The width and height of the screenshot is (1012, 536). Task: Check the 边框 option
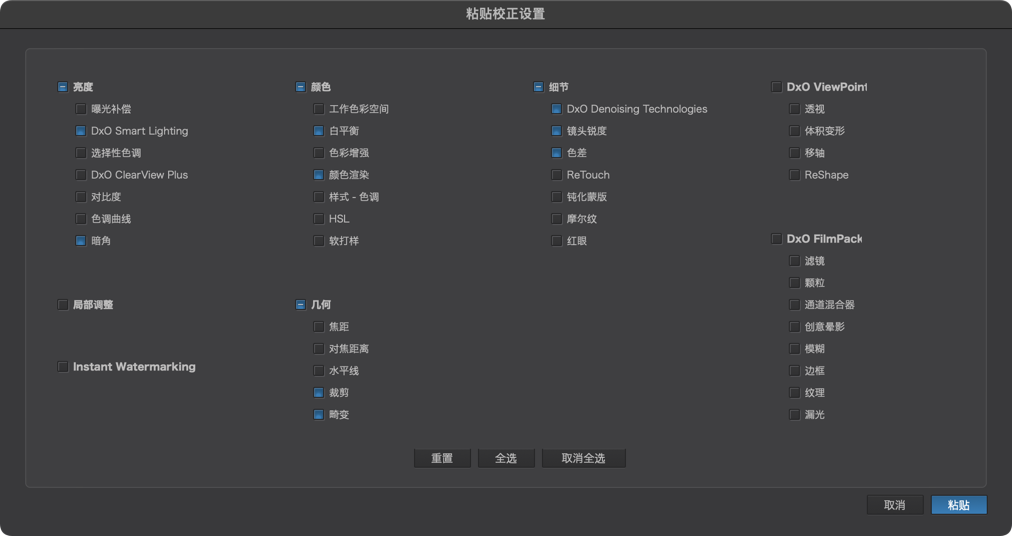tap(794, 371)
